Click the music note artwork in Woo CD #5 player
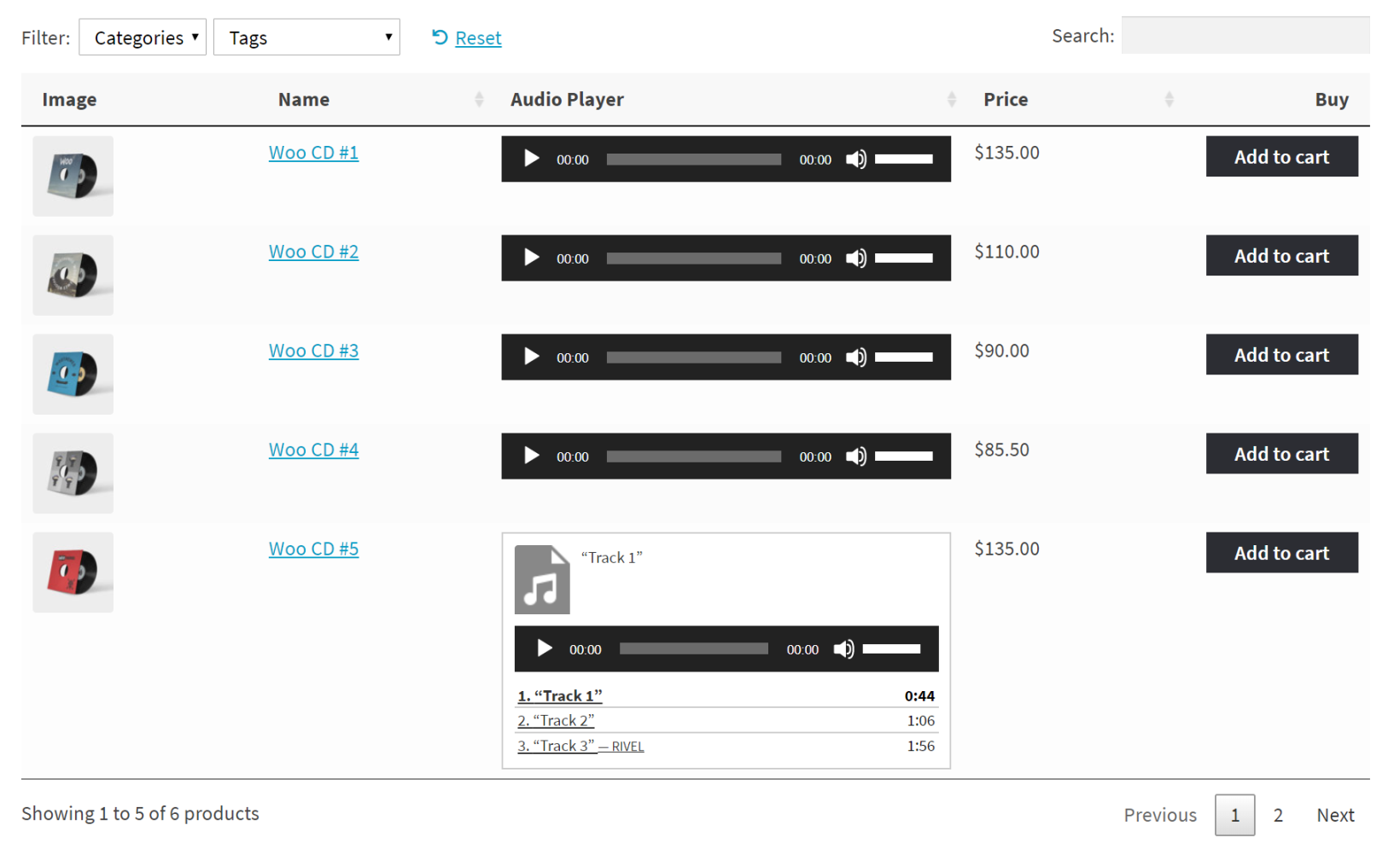The image size is (1400, 860). click(543, 579)
